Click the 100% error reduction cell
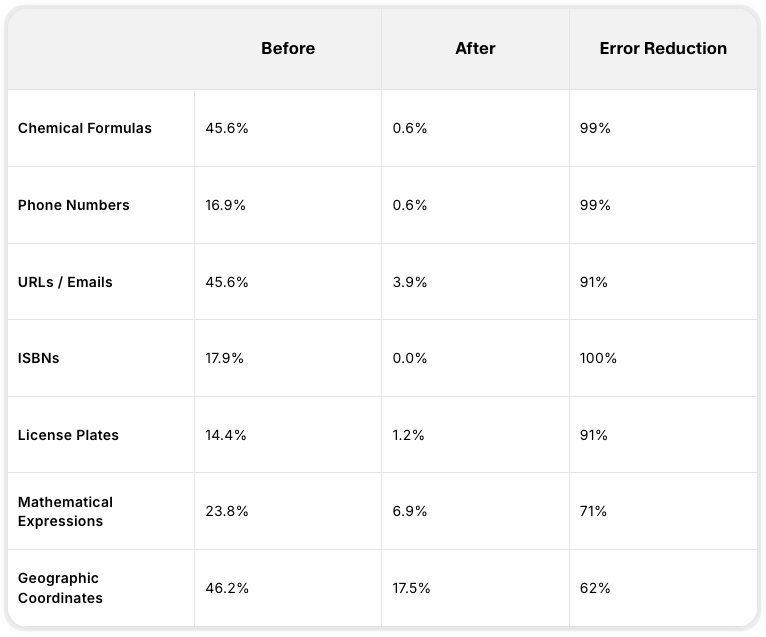 tap(598, 358)
